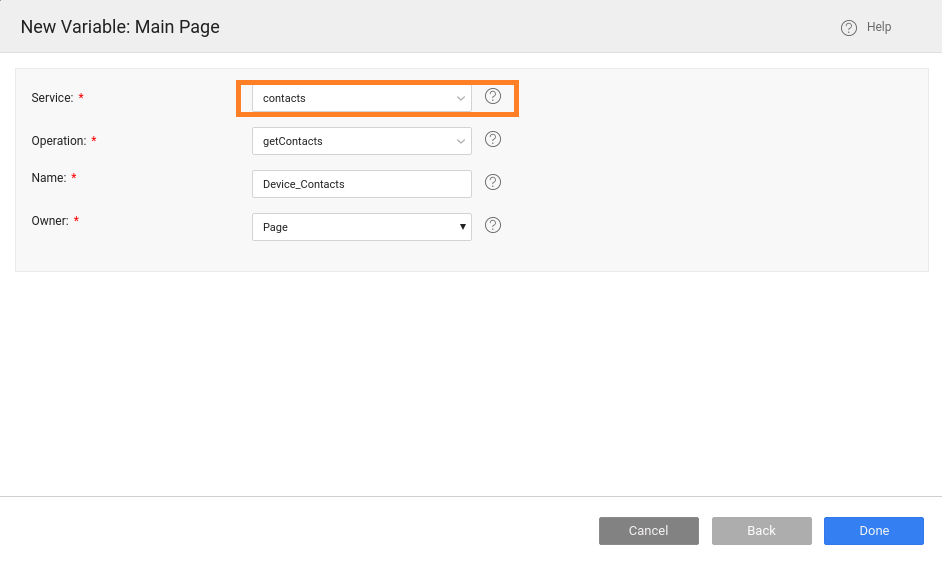Click the black triangle arrow in Owner select
942x564 pixels.
(x=463, y=227)
